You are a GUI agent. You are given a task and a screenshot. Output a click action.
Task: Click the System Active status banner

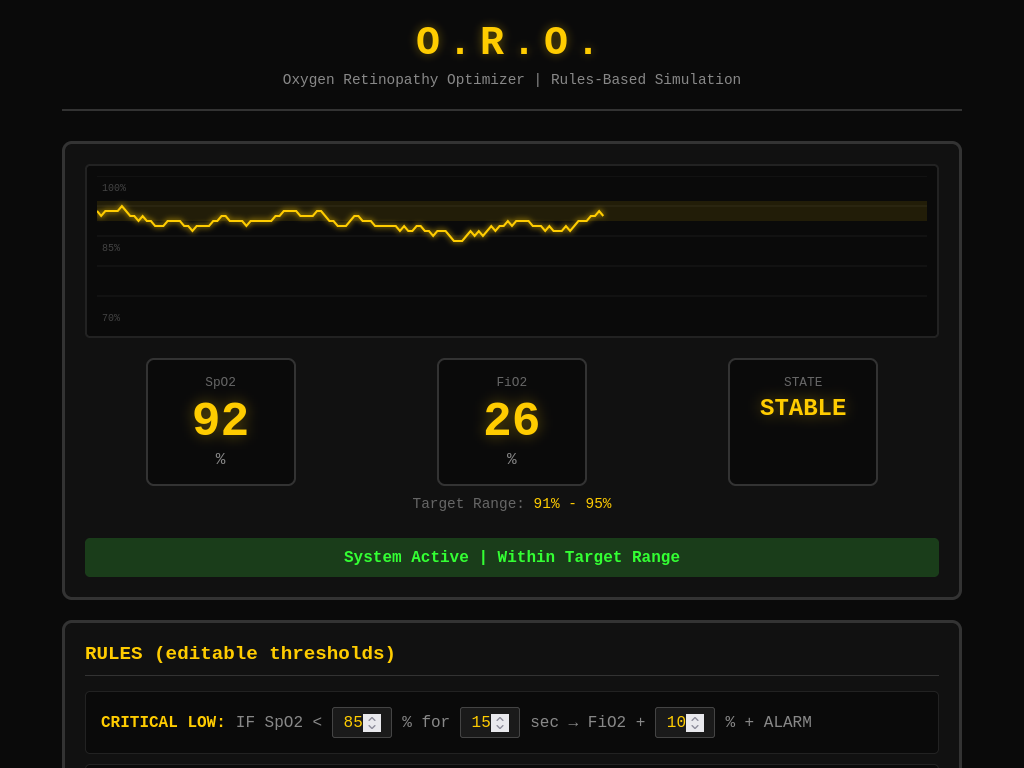pyautogui.click(x=511, y=557)
